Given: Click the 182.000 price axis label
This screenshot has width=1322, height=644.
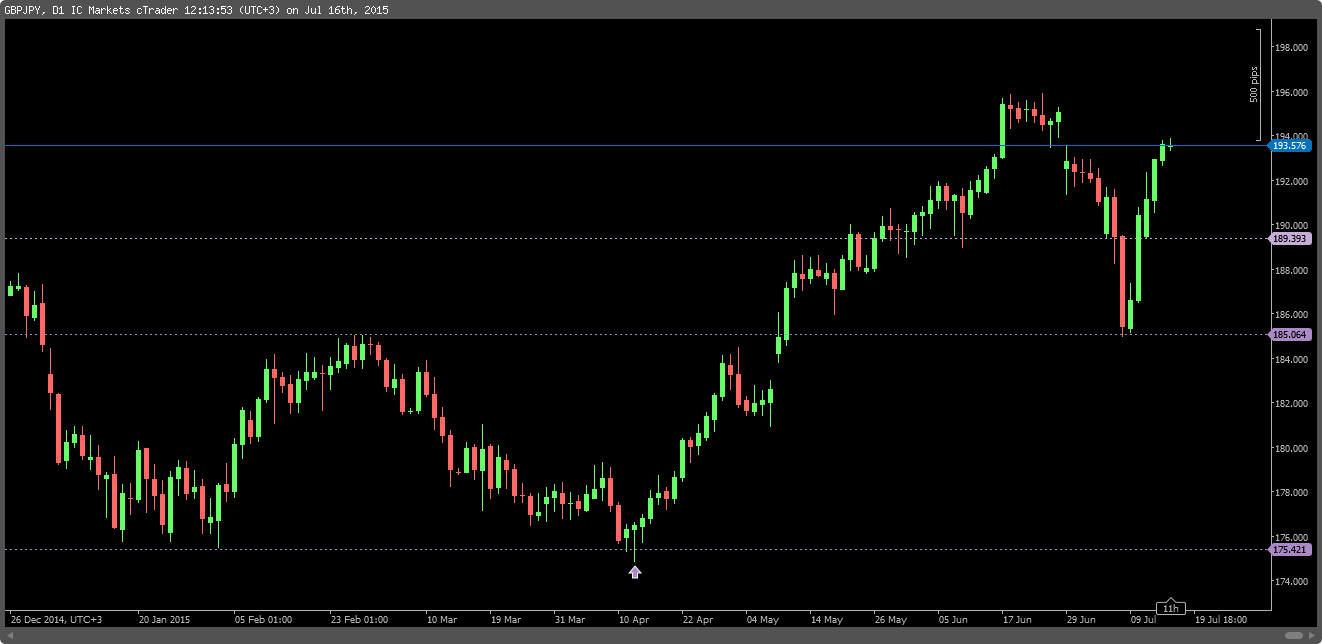Looking at the screenshot, I should pyautogui.click(x=1290, y=403).
